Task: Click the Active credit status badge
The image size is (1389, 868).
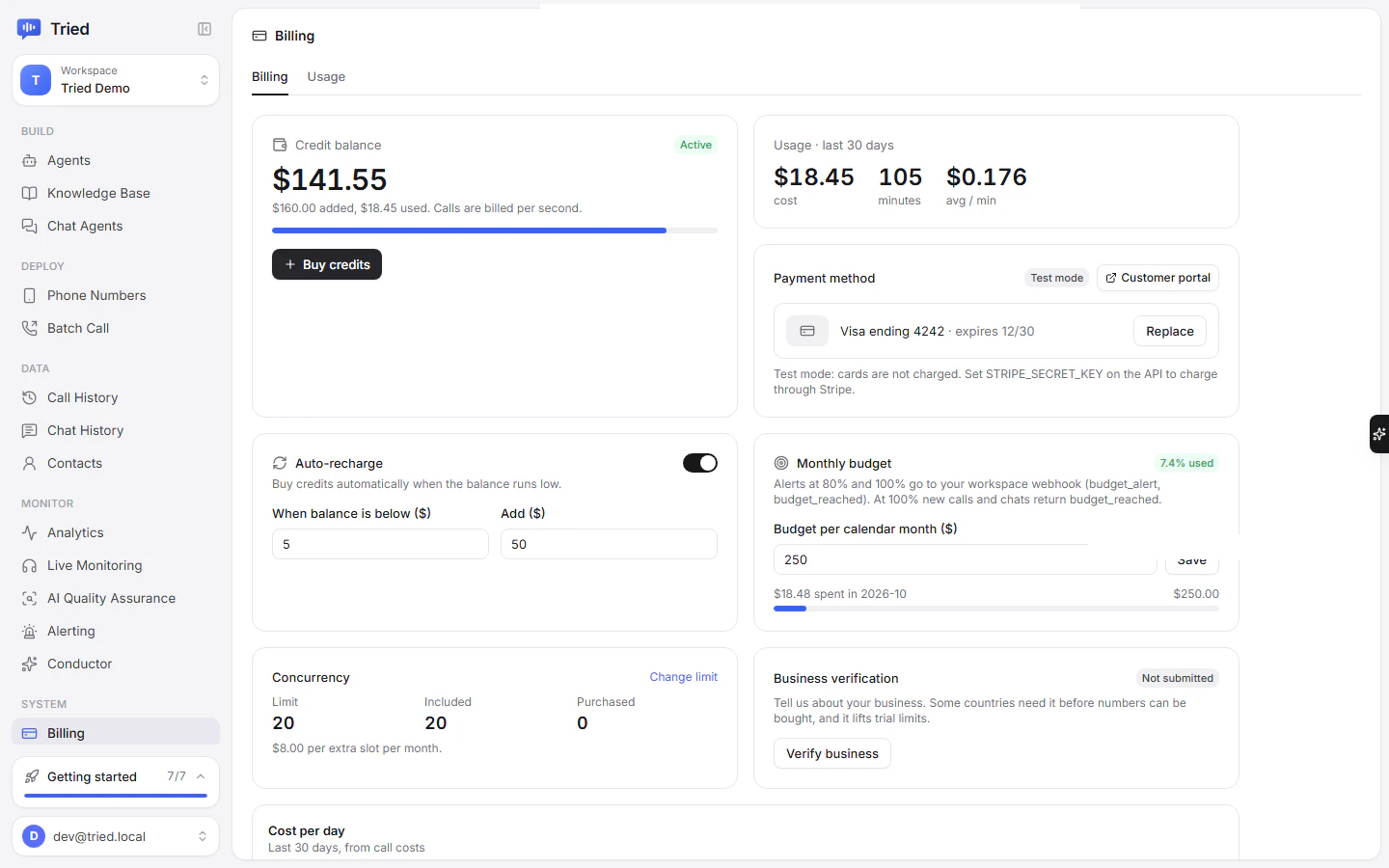Action: 695,145
